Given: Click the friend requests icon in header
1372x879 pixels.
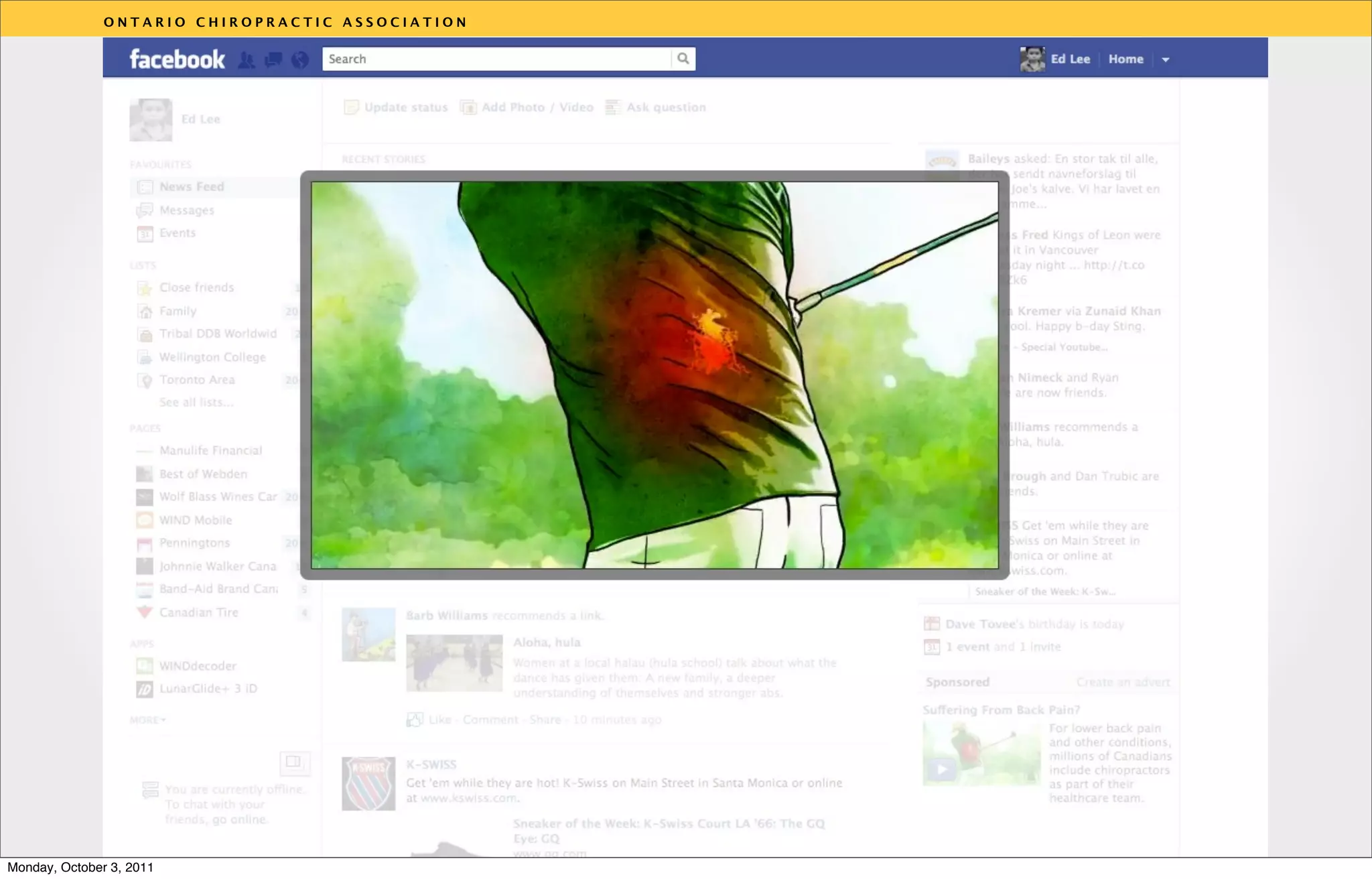Looking at the screenshot, I should (x=247, y=60).
